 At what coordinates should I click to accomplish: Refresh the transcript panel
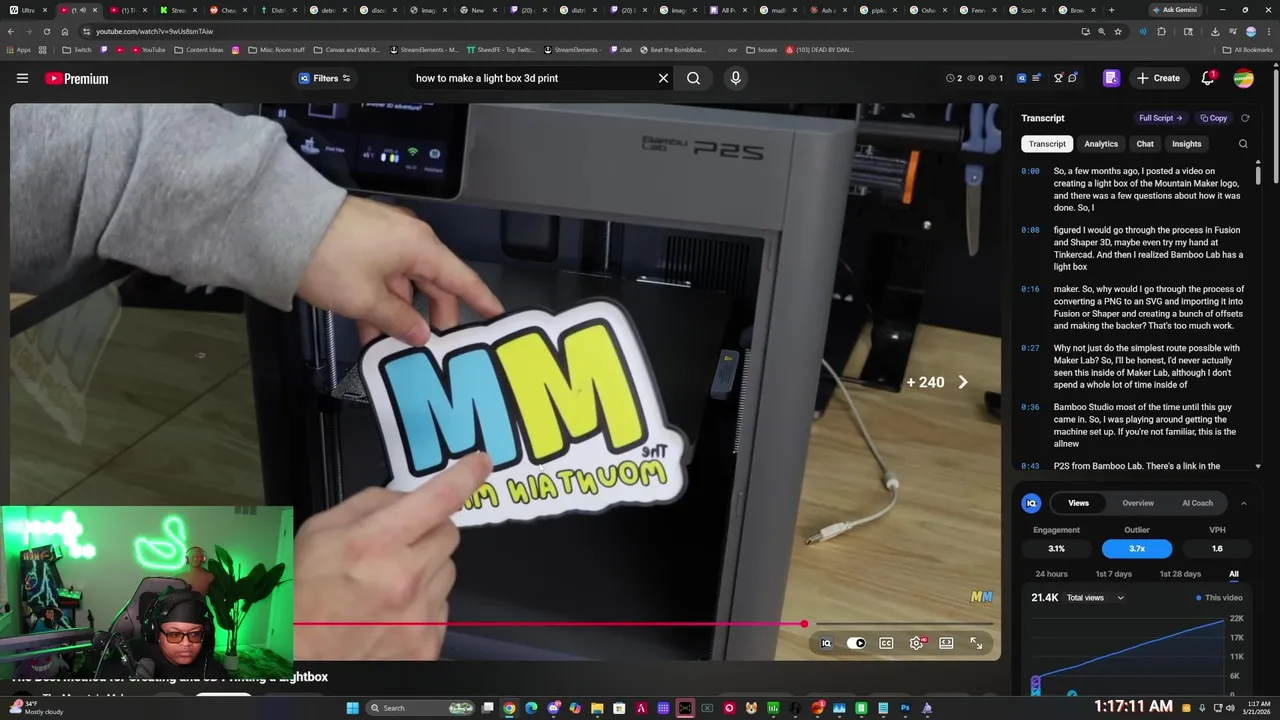pos(1245,118)
